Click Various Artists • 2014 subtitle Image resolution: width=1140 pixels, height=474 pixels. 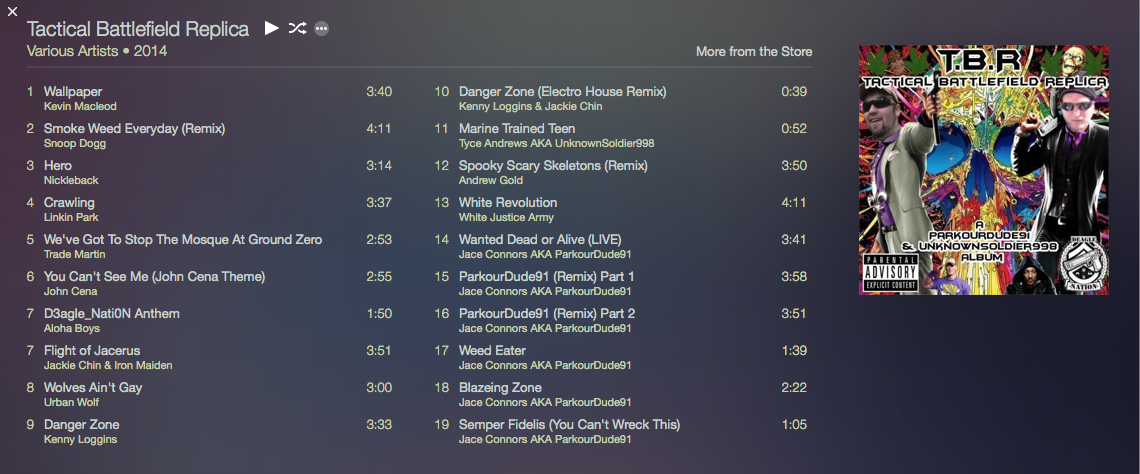(x=97, y=52)
